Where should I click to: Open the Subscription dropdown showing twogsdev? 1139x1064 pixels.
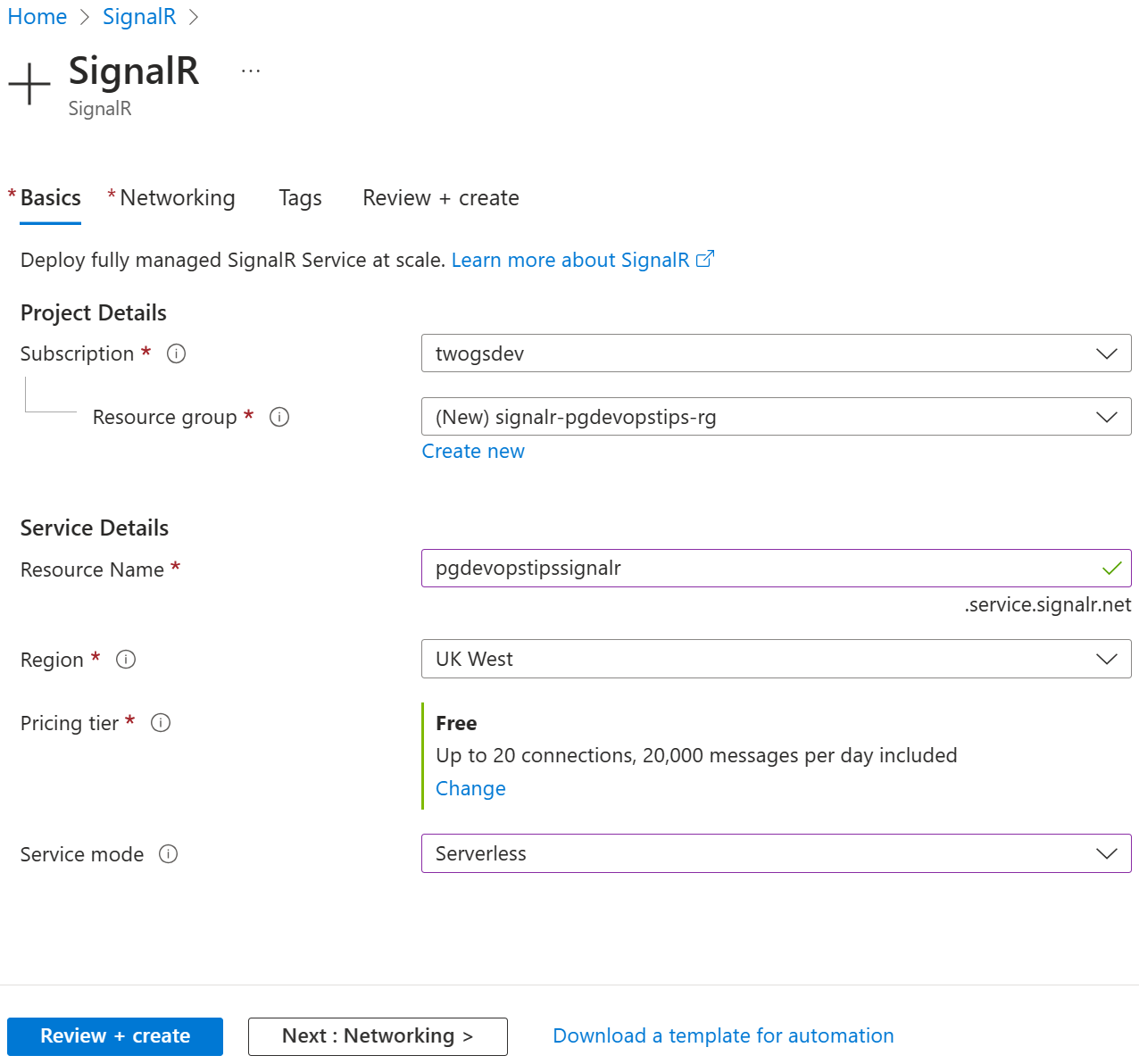[x=776, y=353]
